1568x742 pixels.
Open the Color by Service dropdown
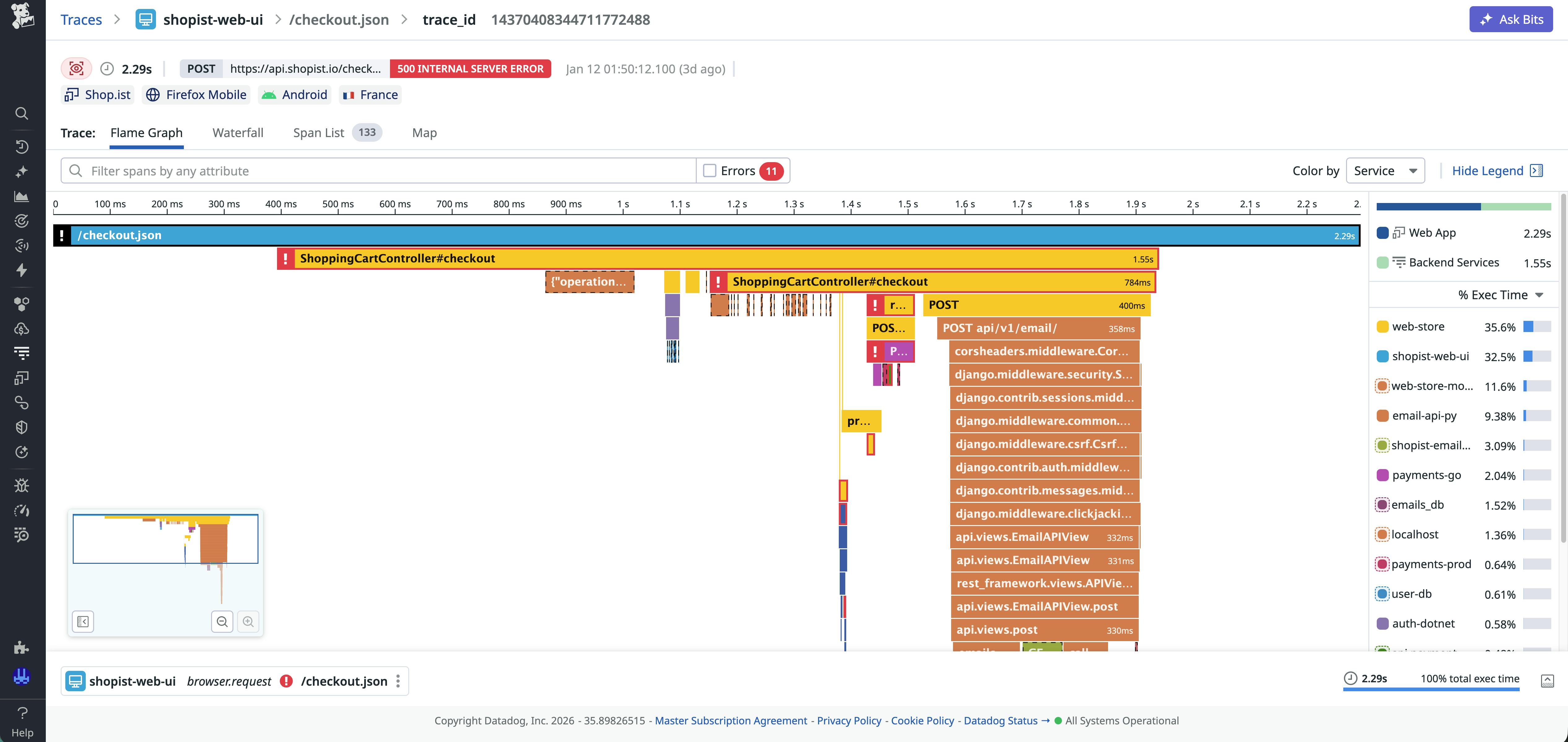point(1385,170)
